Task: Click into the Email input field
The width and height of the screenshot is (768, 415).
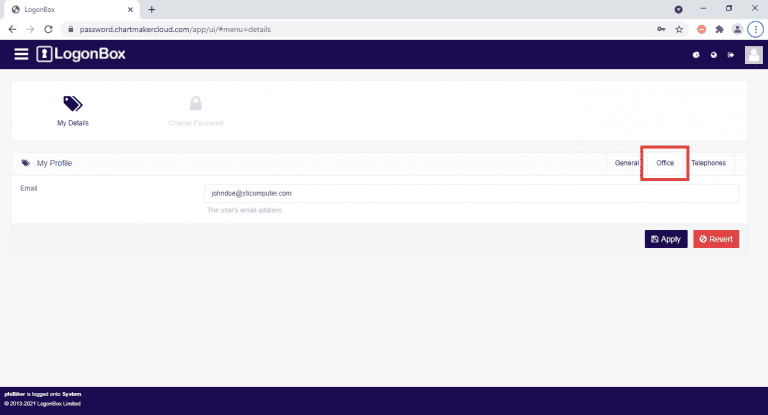Action: 470,193
